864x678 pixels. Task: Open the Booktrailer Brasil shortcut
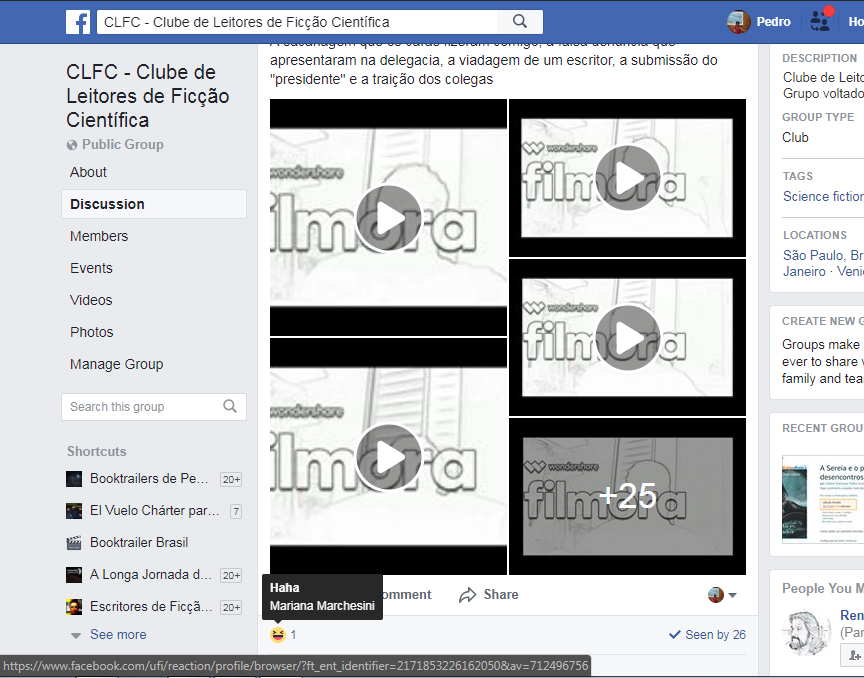(139, 542)
